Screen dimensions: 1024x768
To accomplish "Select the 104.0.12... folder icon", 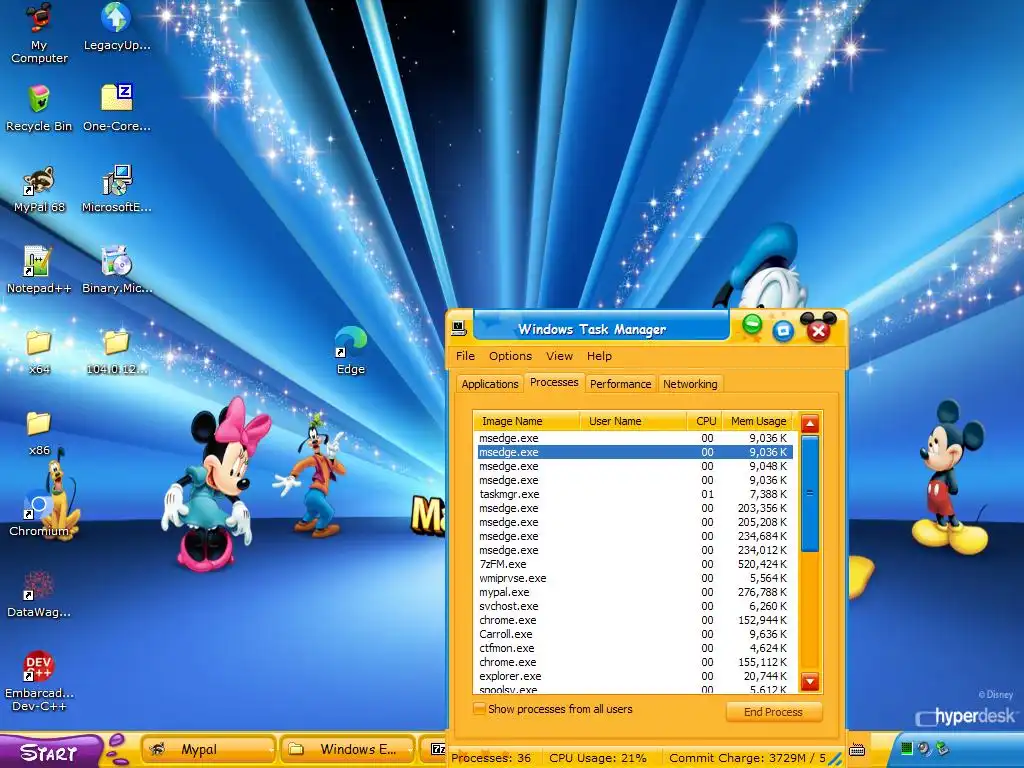I will click(117, 351).
